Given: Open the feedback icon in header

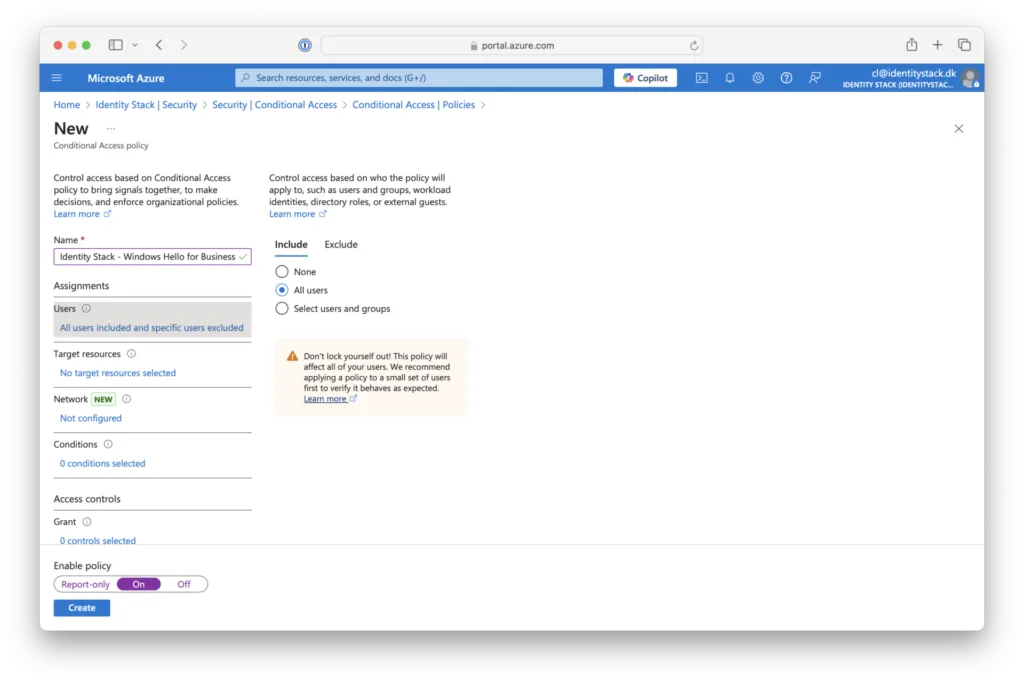Looking at the screenshot, I should tap(814, 78).
